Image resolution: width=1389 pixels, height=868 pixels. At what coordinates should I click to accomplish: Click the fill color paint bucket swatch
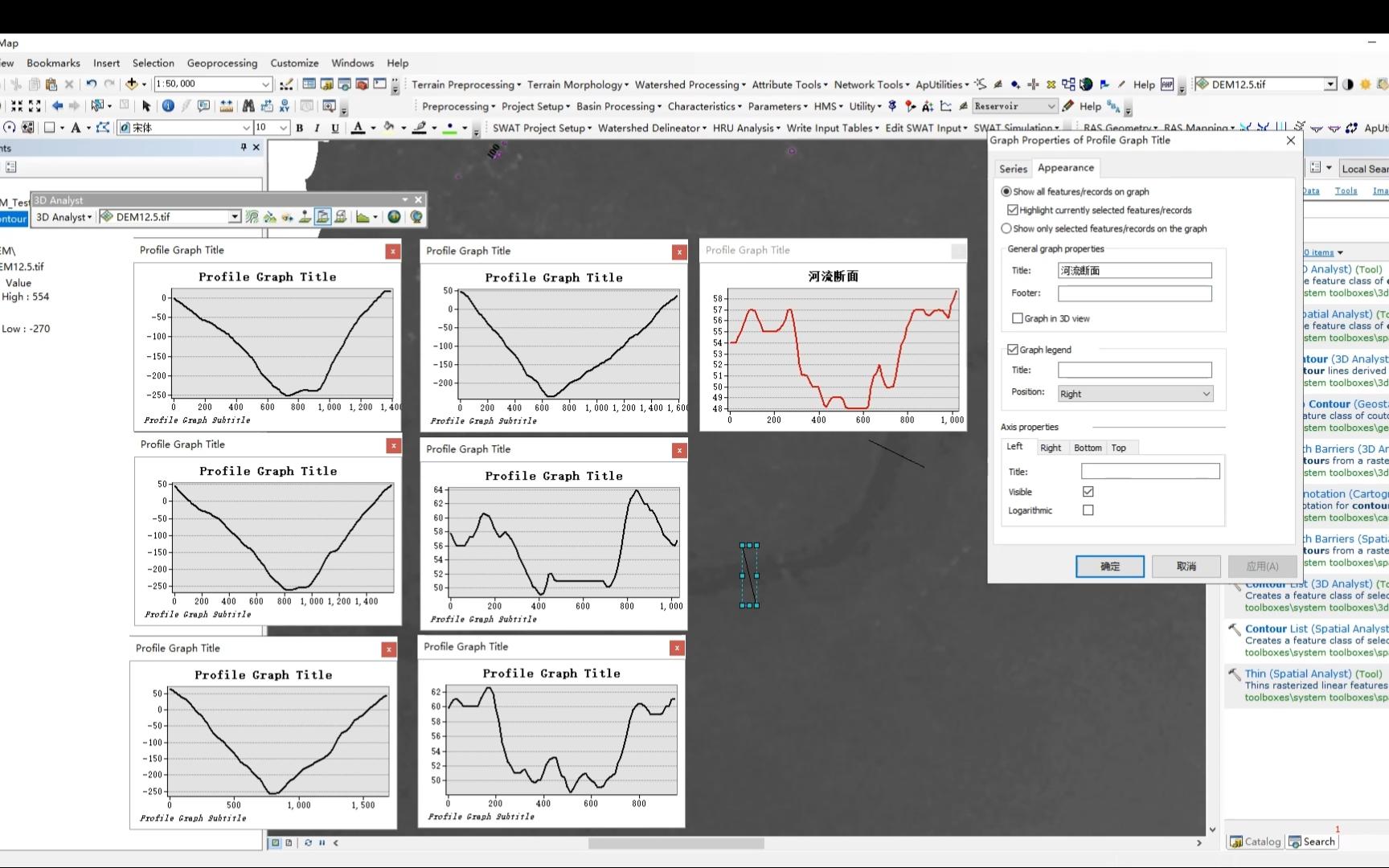click(x=389, y=128)
